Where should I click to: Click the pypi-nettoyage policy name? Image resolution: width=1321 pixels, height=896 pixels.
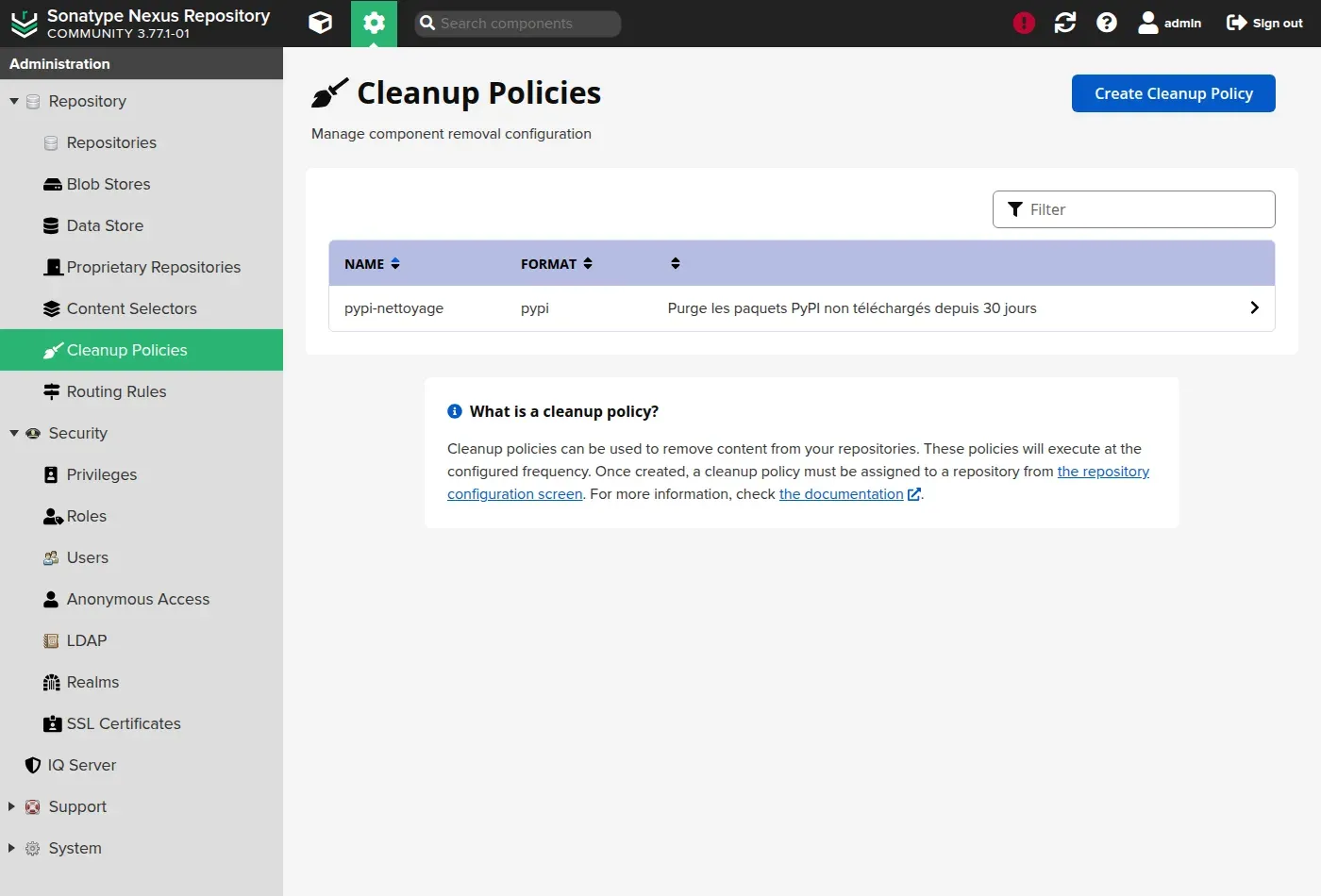pos(393,308)
